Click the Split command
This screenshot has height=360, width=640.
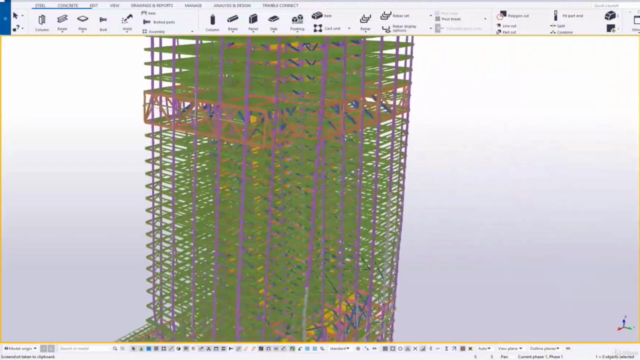558,26
